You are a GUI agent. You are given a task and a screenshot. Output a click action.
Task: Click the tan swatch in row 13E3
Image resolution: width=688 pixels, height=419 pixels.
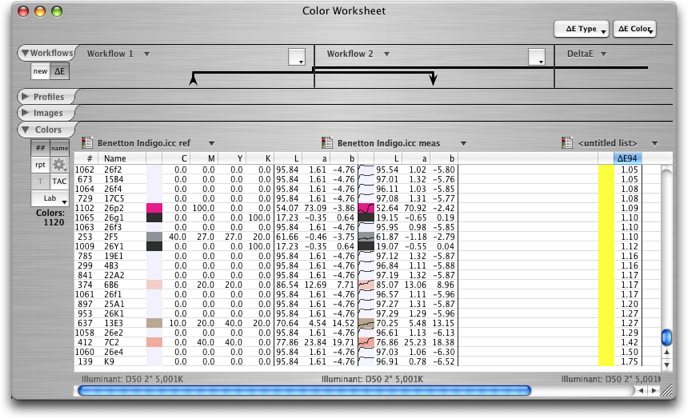tap(154, 323)
